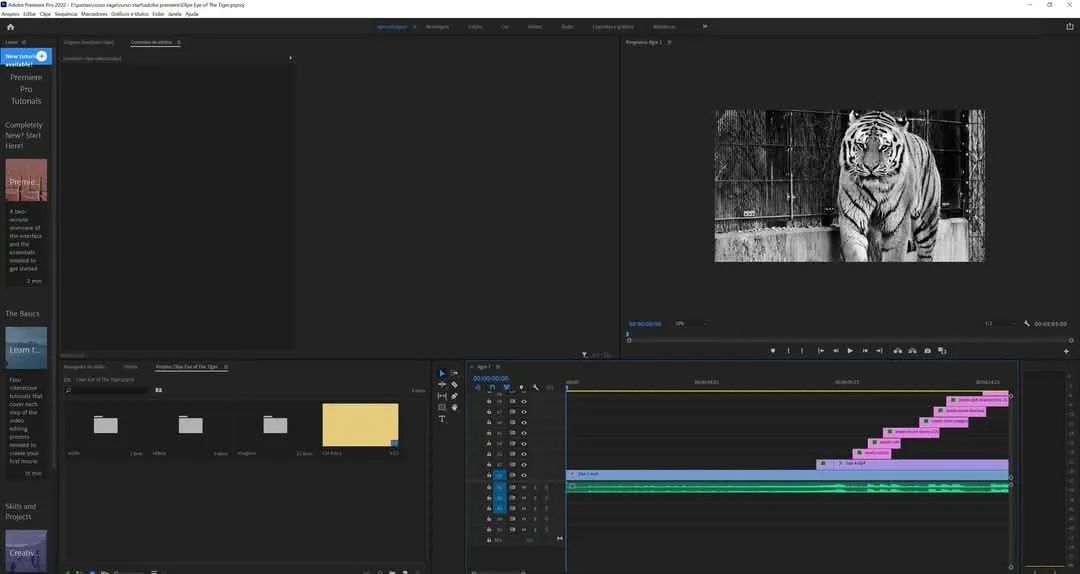Show more workspaces with double chevron

pos(705,26)
